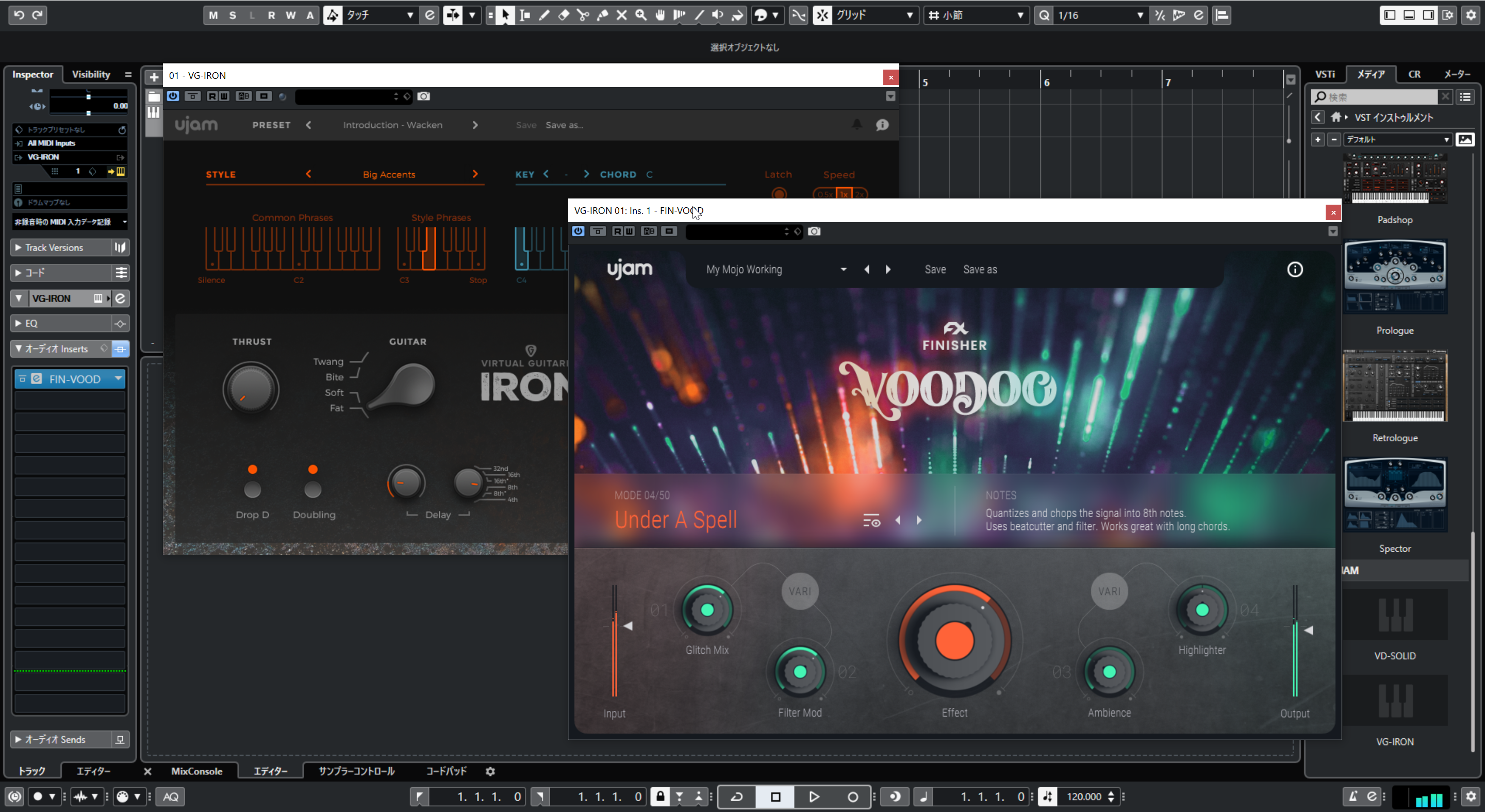Screen dimensions: 1485x812
Task: Click camera snapshot icon in VG-IRON window
Action: [x=424, y=96]
